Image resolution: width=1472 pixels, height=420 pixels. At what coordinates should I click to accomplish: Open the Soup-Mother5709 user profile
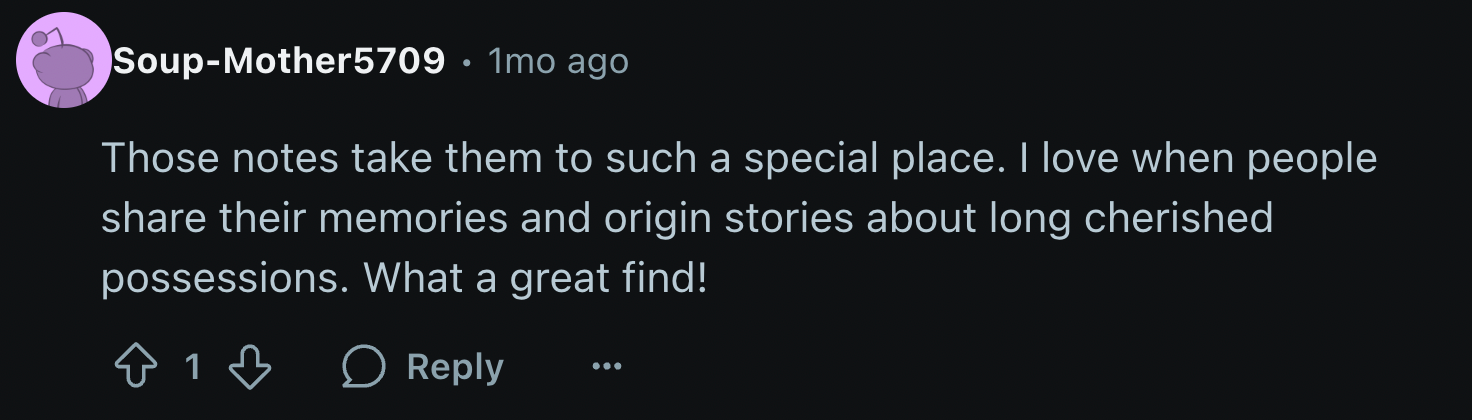tap(279, 62)
